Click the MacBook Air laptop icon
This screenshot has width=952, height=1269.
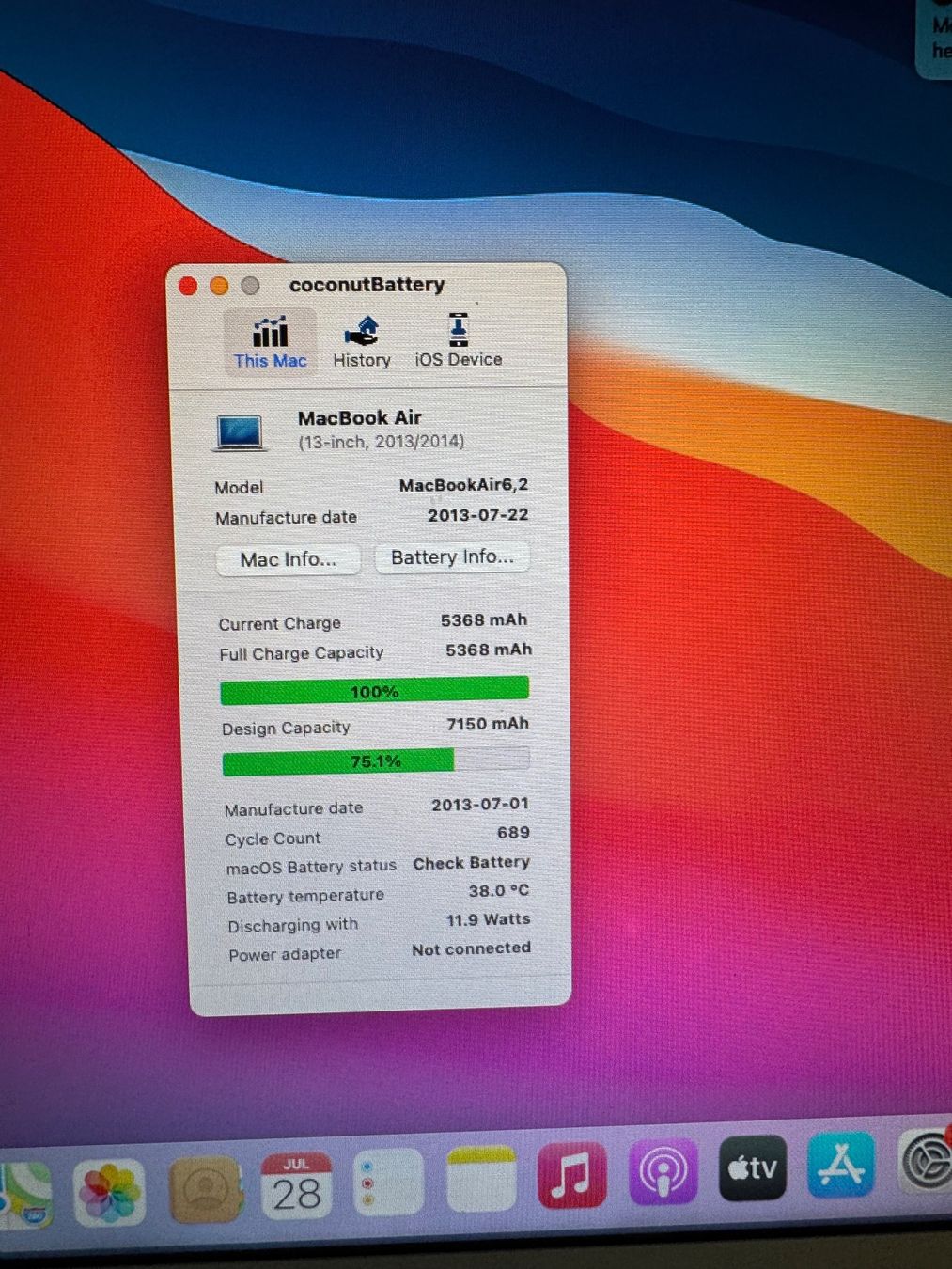pyautogui.click(x=241, y=433)
